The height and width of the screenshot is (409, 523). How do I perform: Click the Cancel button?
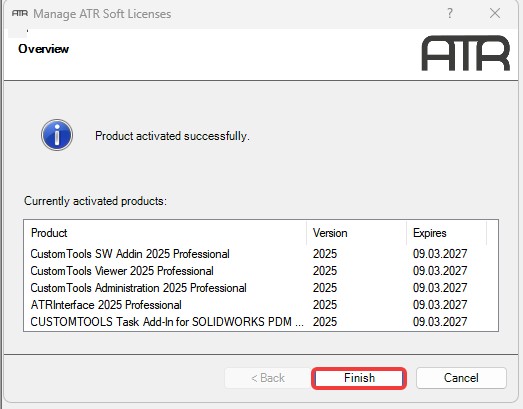tap(461, 378)
